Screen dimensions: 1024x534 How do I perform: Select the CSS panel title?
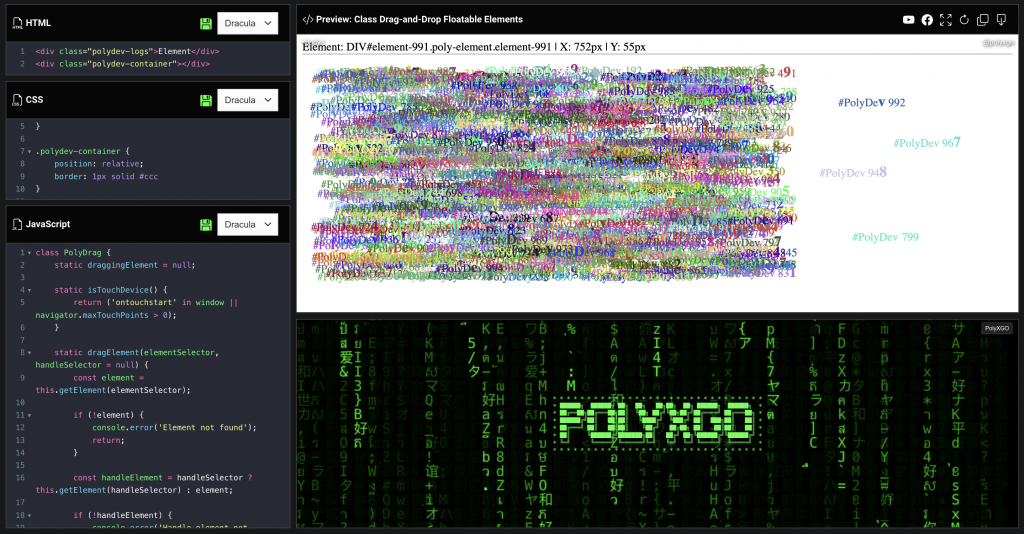tap(35, 100)
